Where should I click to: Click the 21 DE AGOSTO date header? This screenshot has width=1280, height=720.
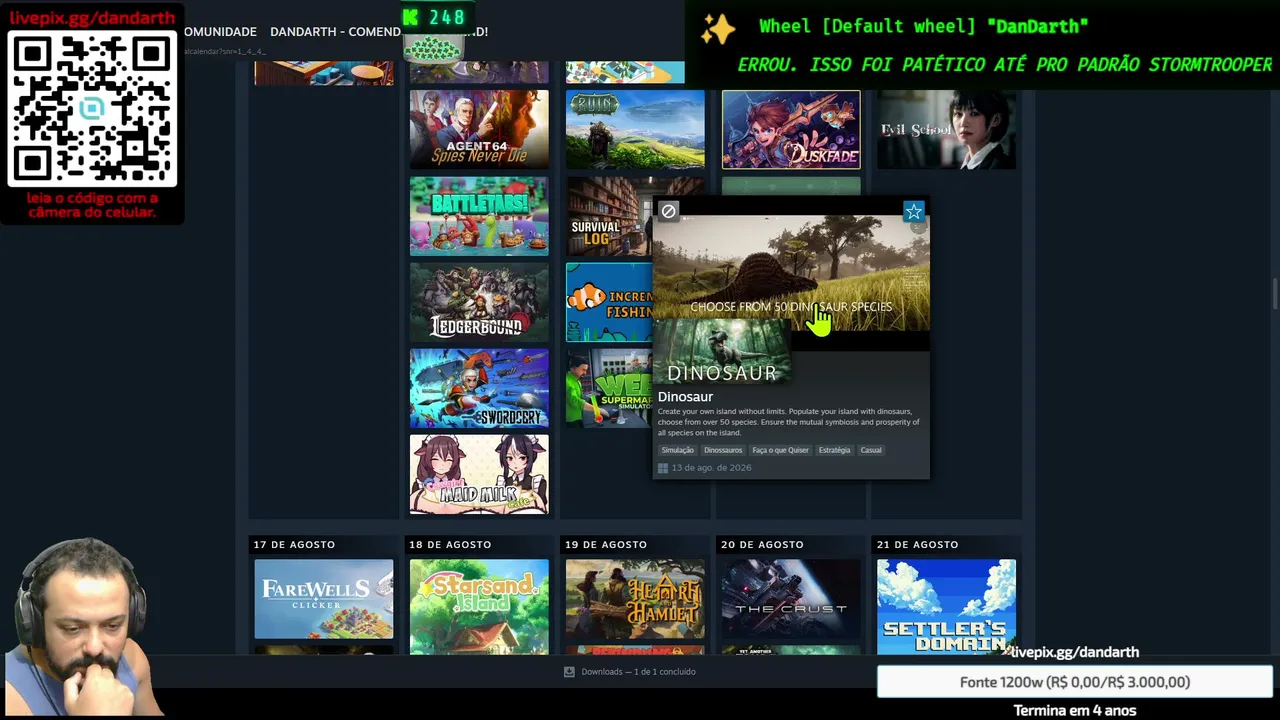point(918,545)
